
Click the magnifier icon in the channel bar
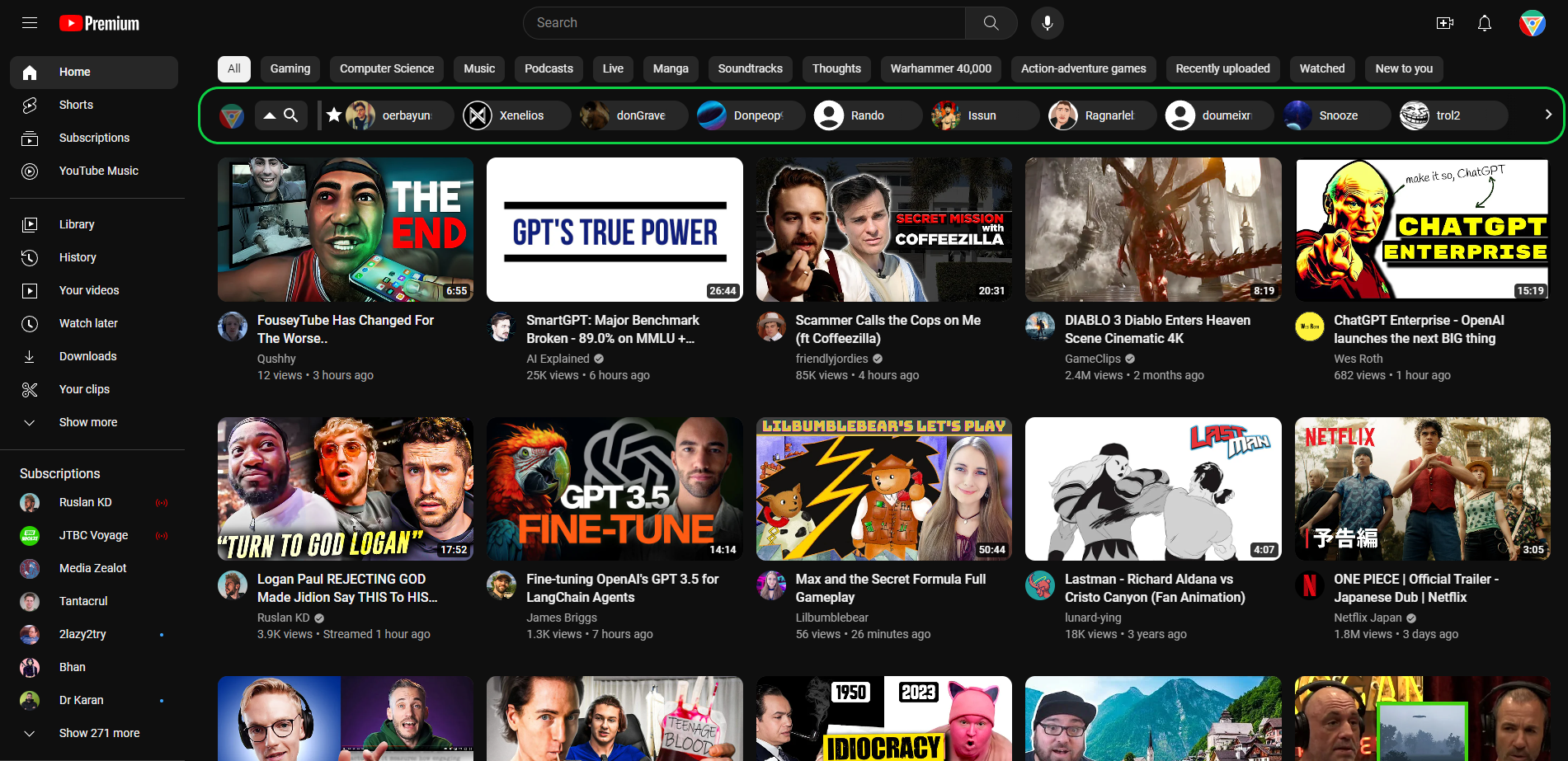pyautogui.click(x=291, y=115)
